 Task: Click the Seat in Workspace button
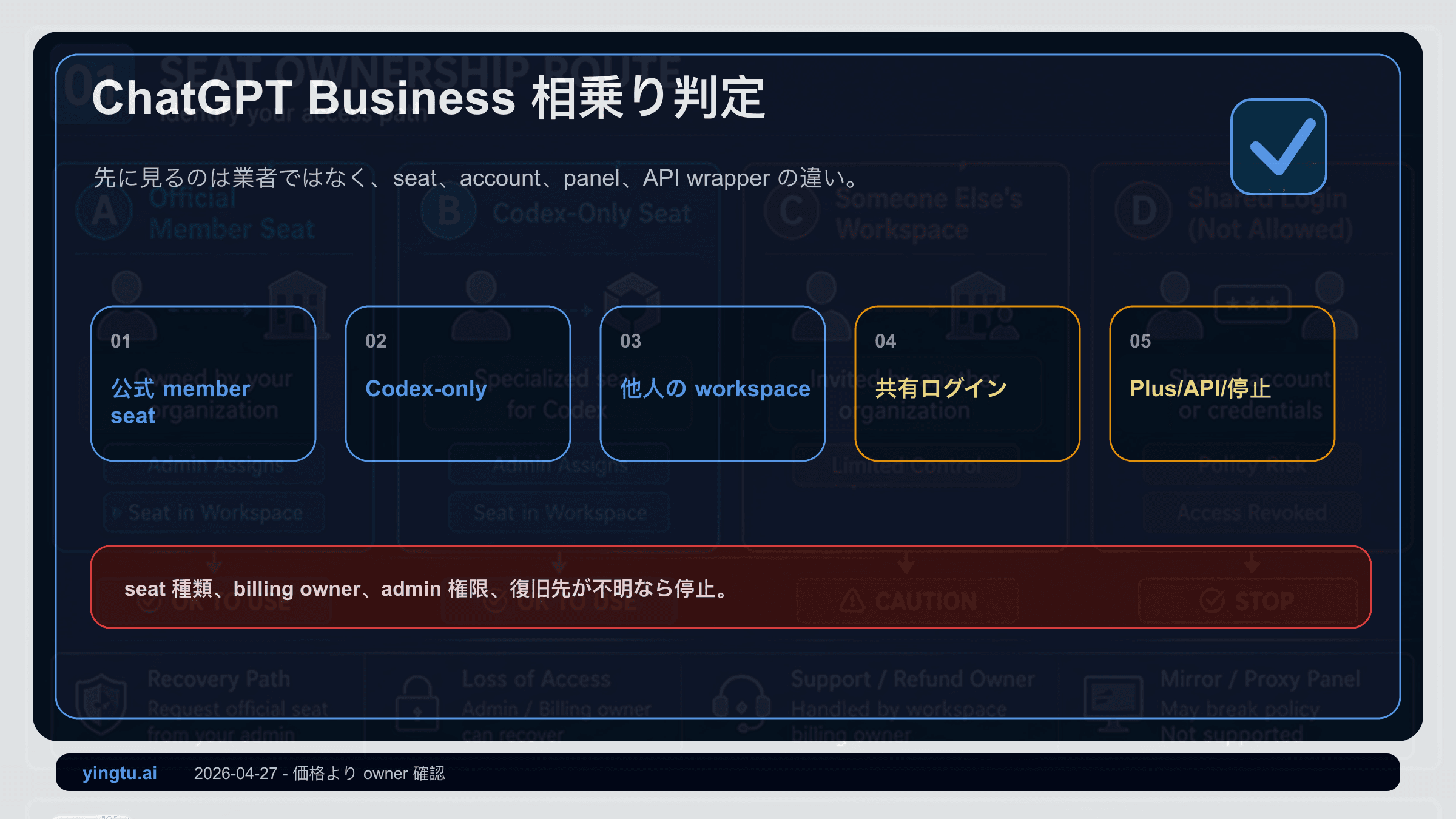(214, 513)
